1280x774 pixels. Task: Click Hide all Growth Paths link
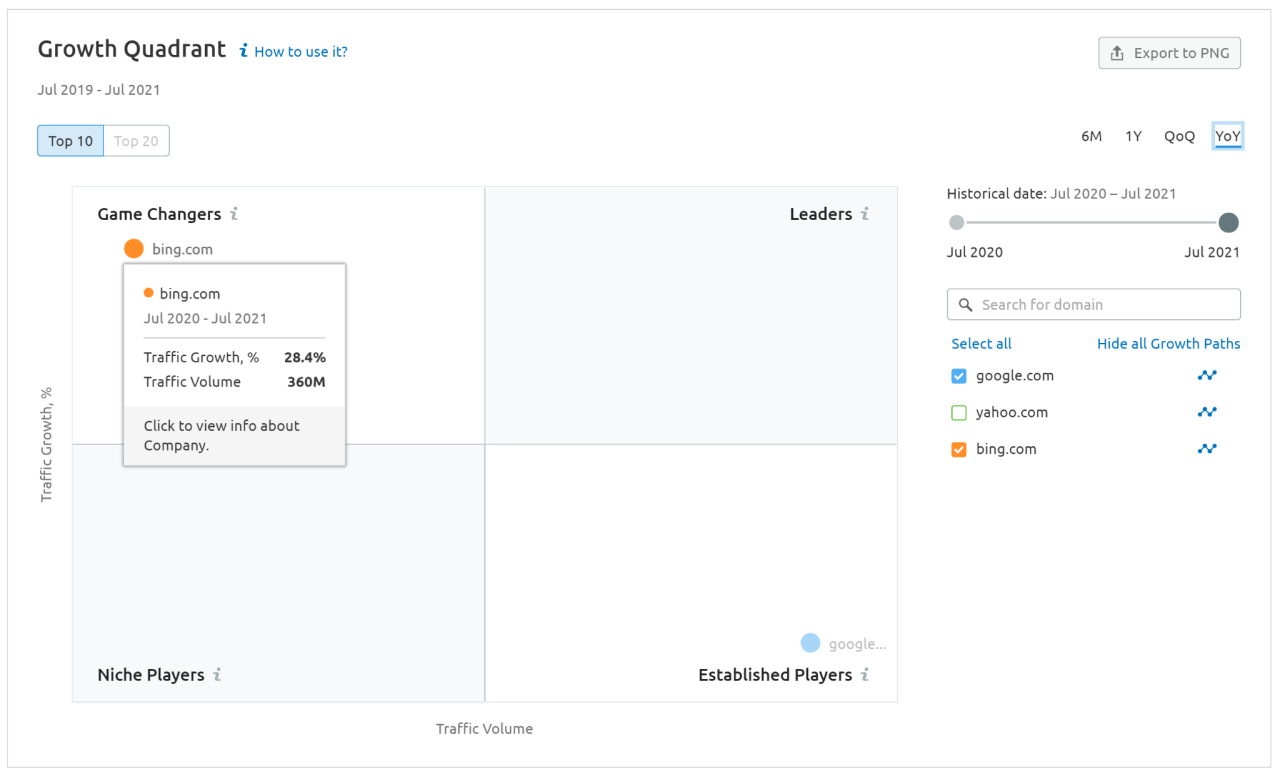pos(1168,344)
